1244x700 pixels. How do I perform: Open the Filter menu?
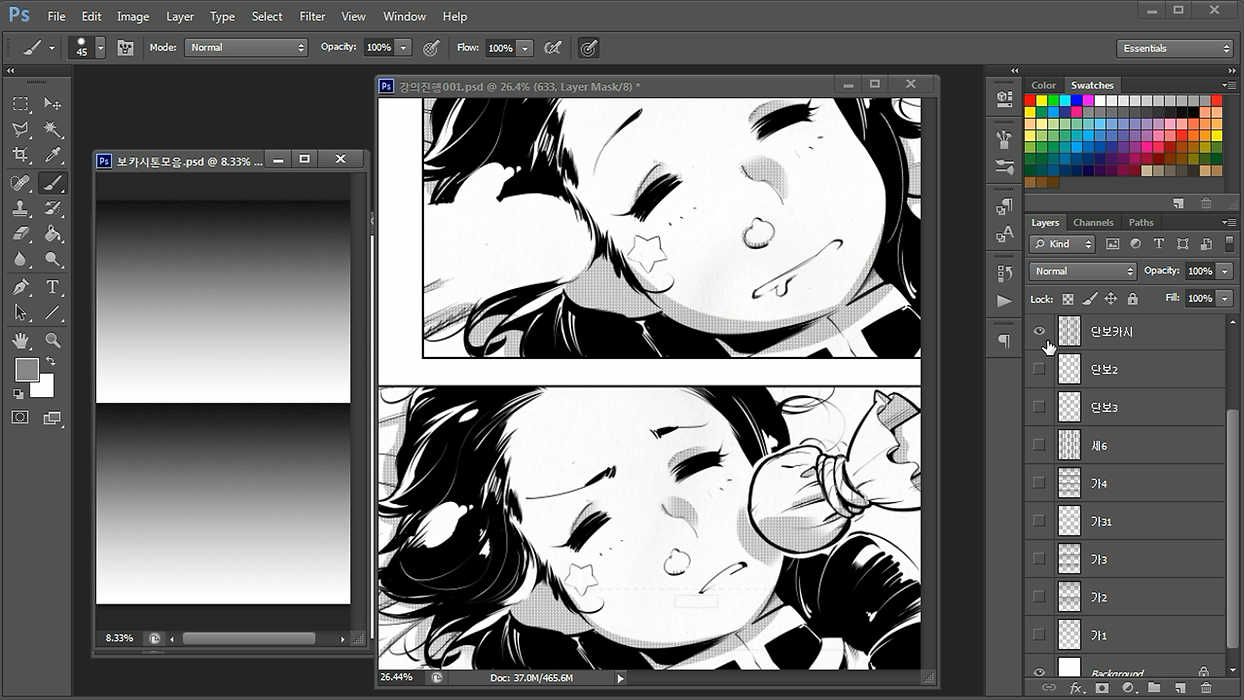312,16
